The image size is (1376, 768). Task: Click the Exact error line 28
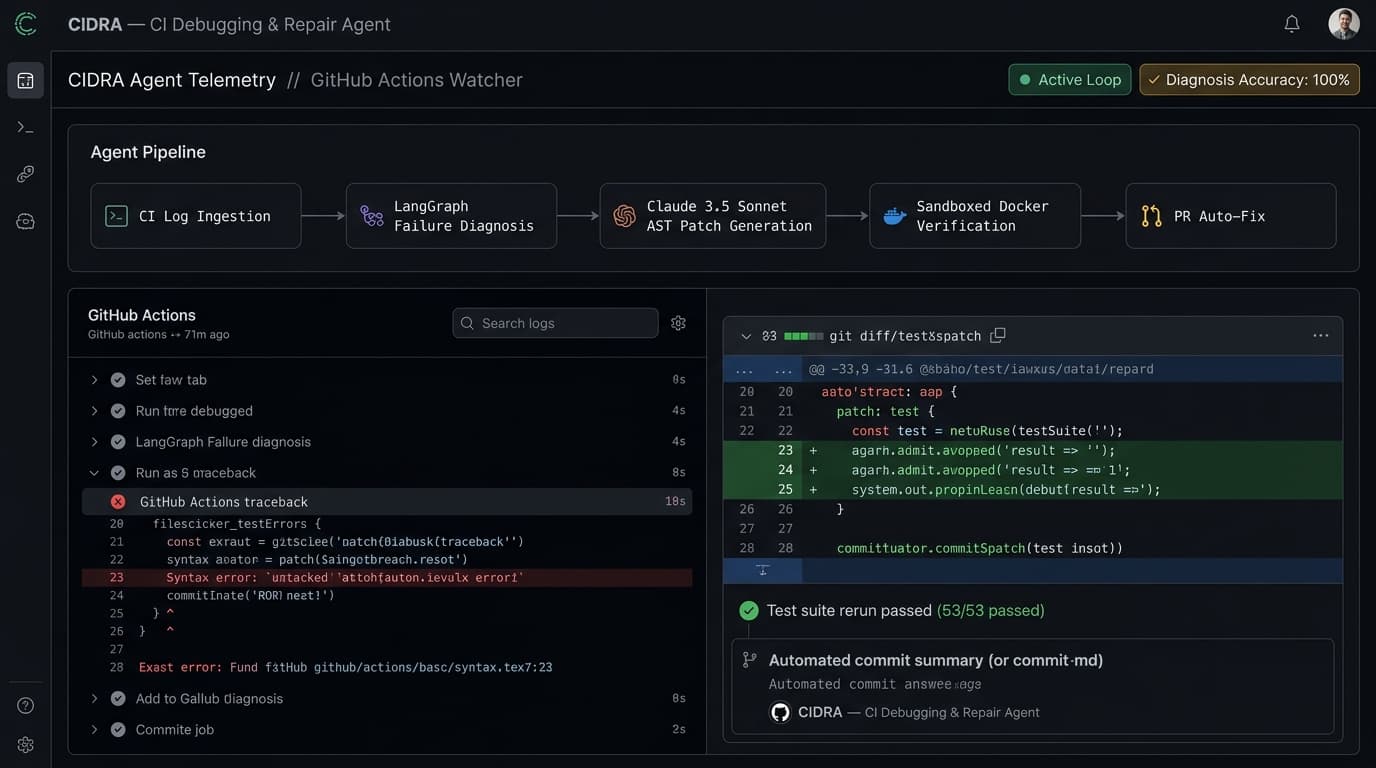tap(346, 667)
